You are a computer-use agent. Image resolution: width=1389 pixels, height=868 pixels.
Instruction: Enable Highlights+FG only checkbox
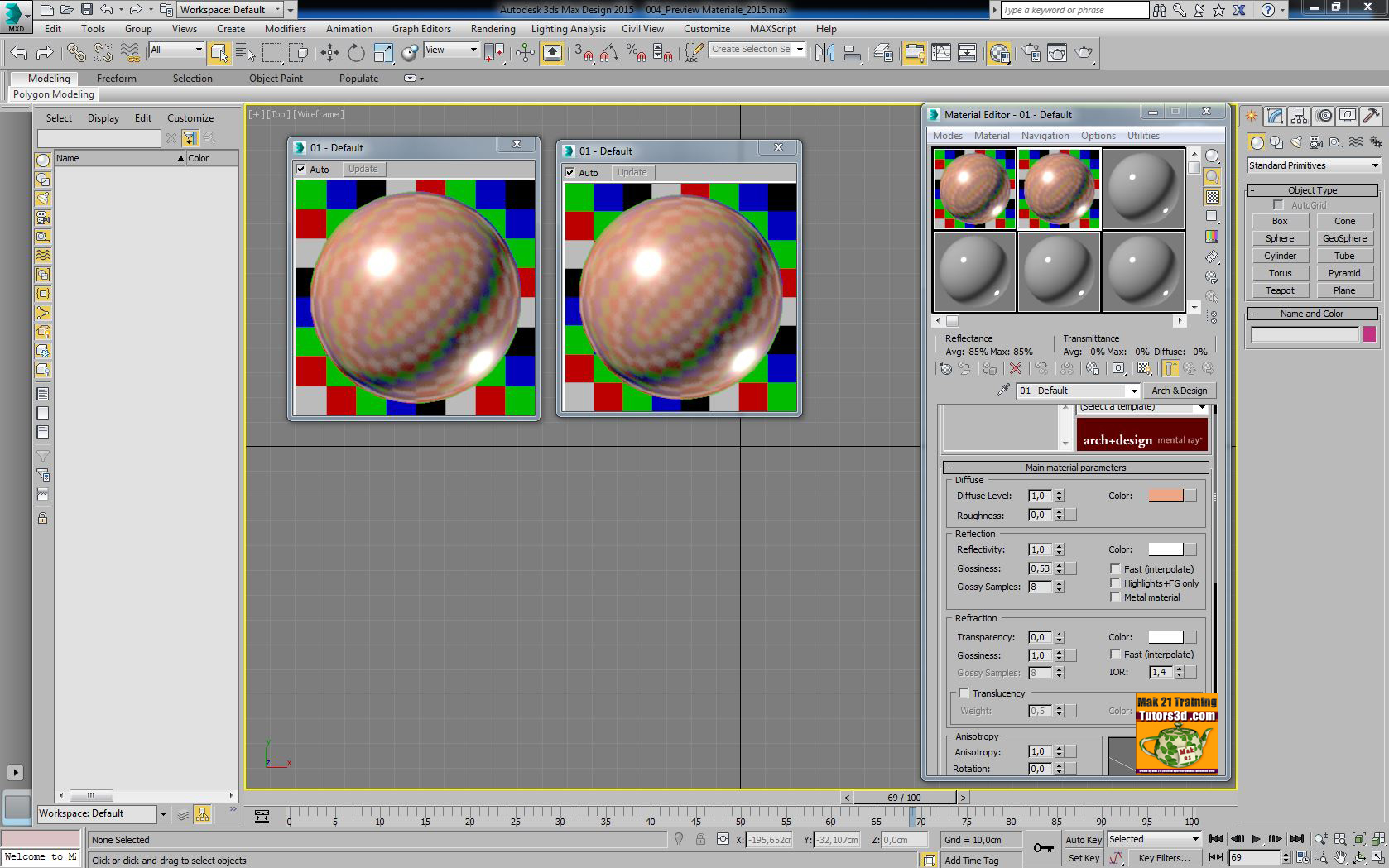(1115, 583)
